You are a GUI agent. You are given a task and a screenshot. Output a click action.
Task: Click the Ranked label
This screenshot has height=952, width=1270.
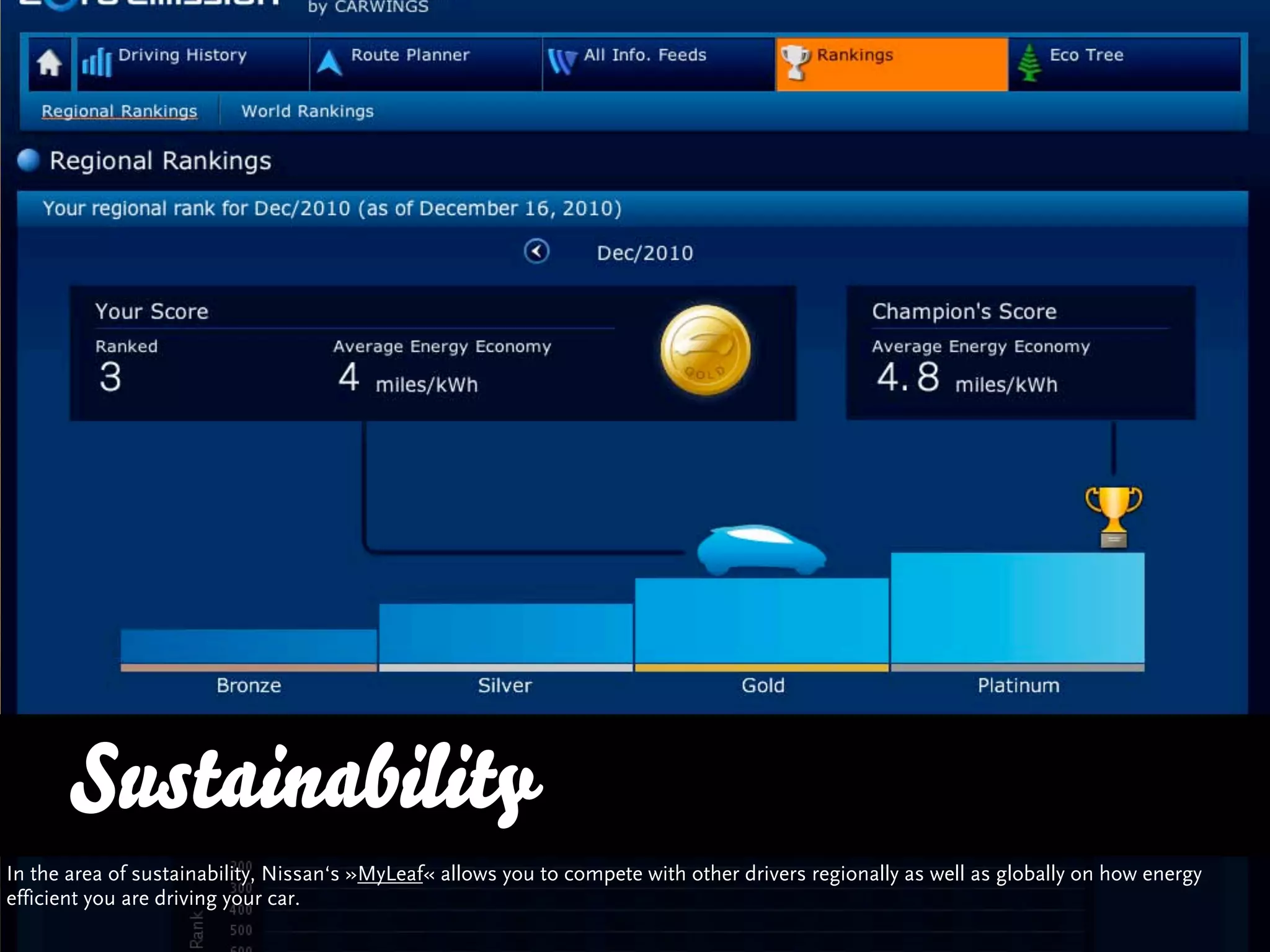[x=127, y=346]
